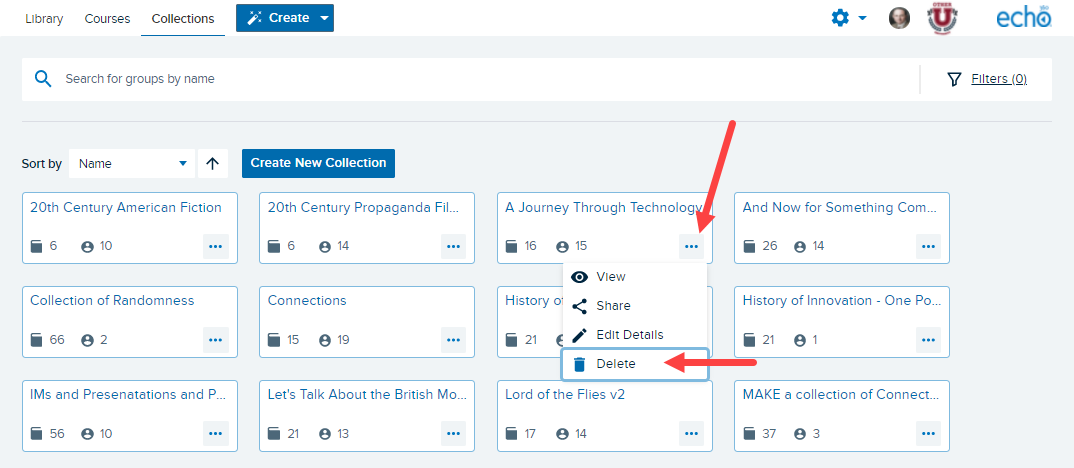This screenshot has width=1074, height=468.
Task: Click Create New Collection button
Action: [x=319, y=163]
